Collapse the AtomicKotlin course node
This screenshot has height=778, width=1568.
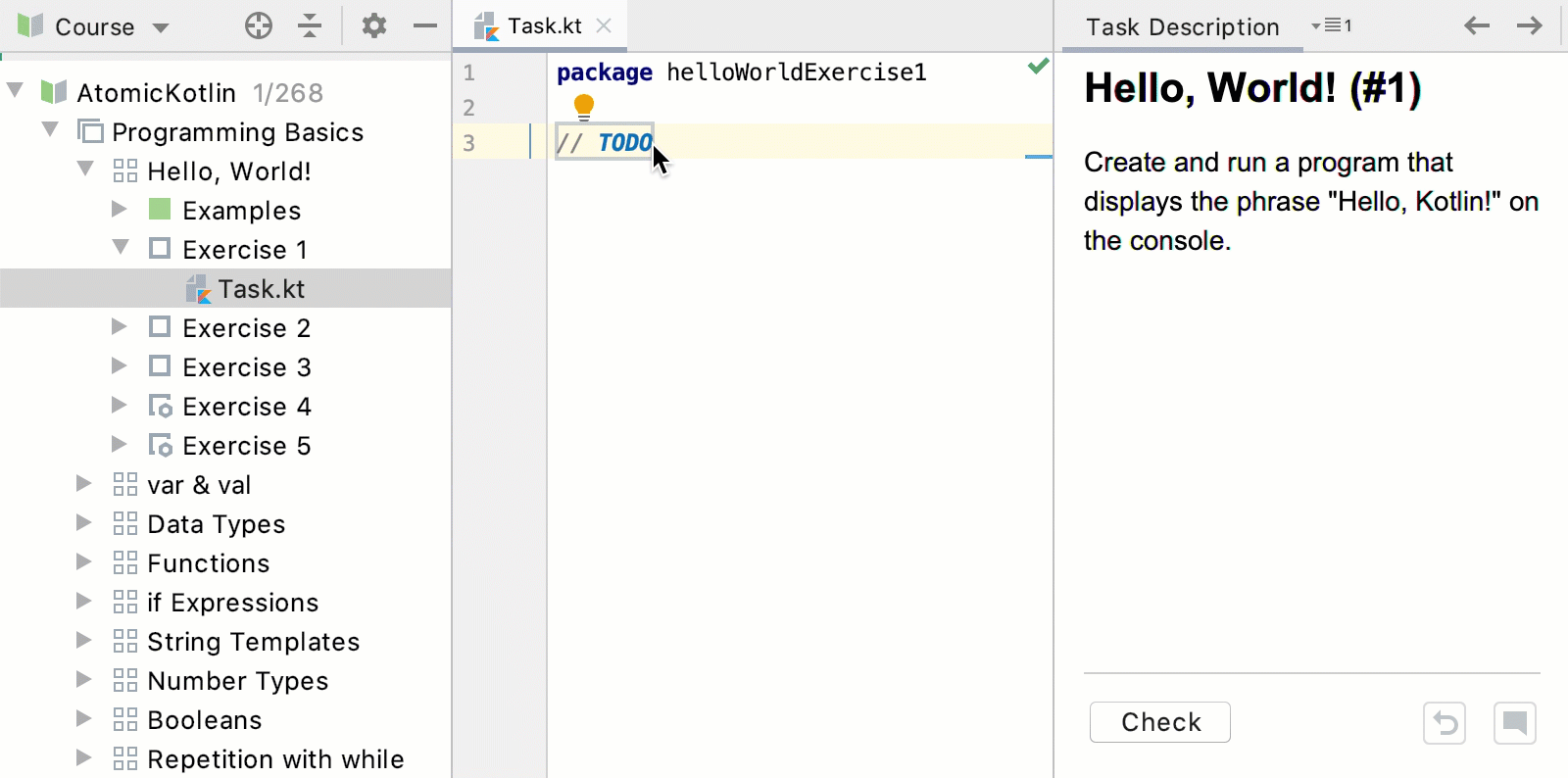click(16, 91)
